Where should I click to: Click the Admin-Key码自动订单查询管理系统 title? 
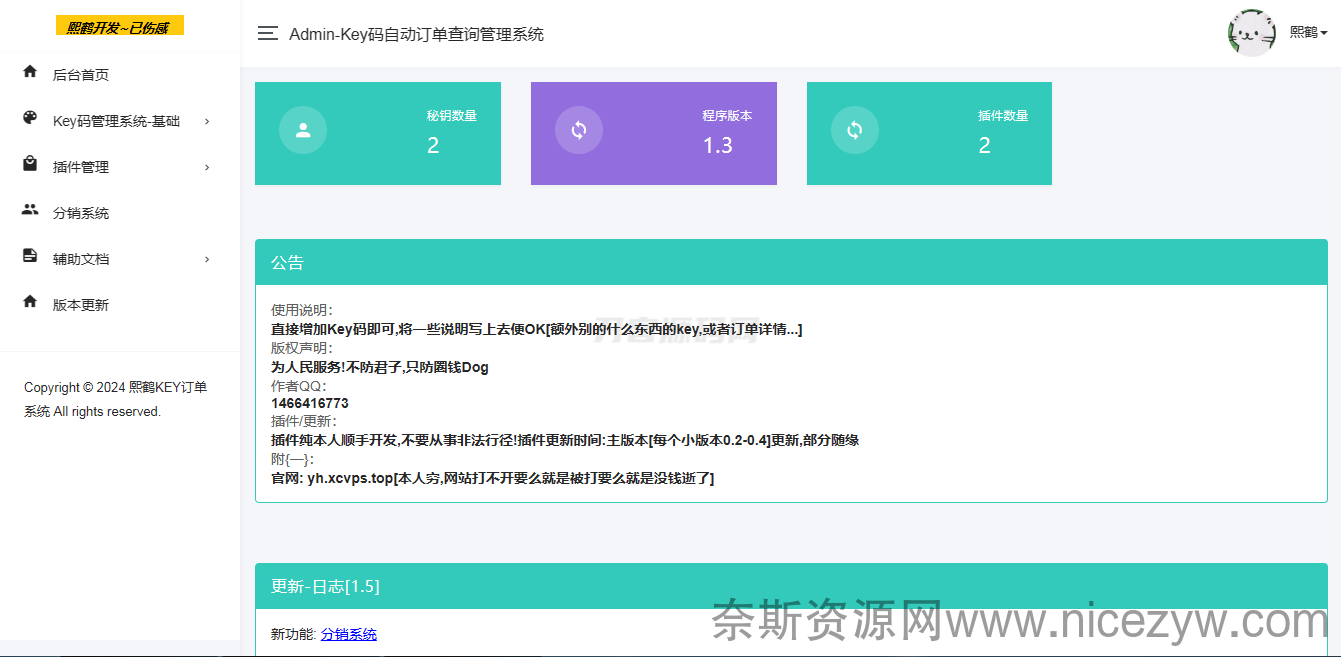[x=417, y=34]
